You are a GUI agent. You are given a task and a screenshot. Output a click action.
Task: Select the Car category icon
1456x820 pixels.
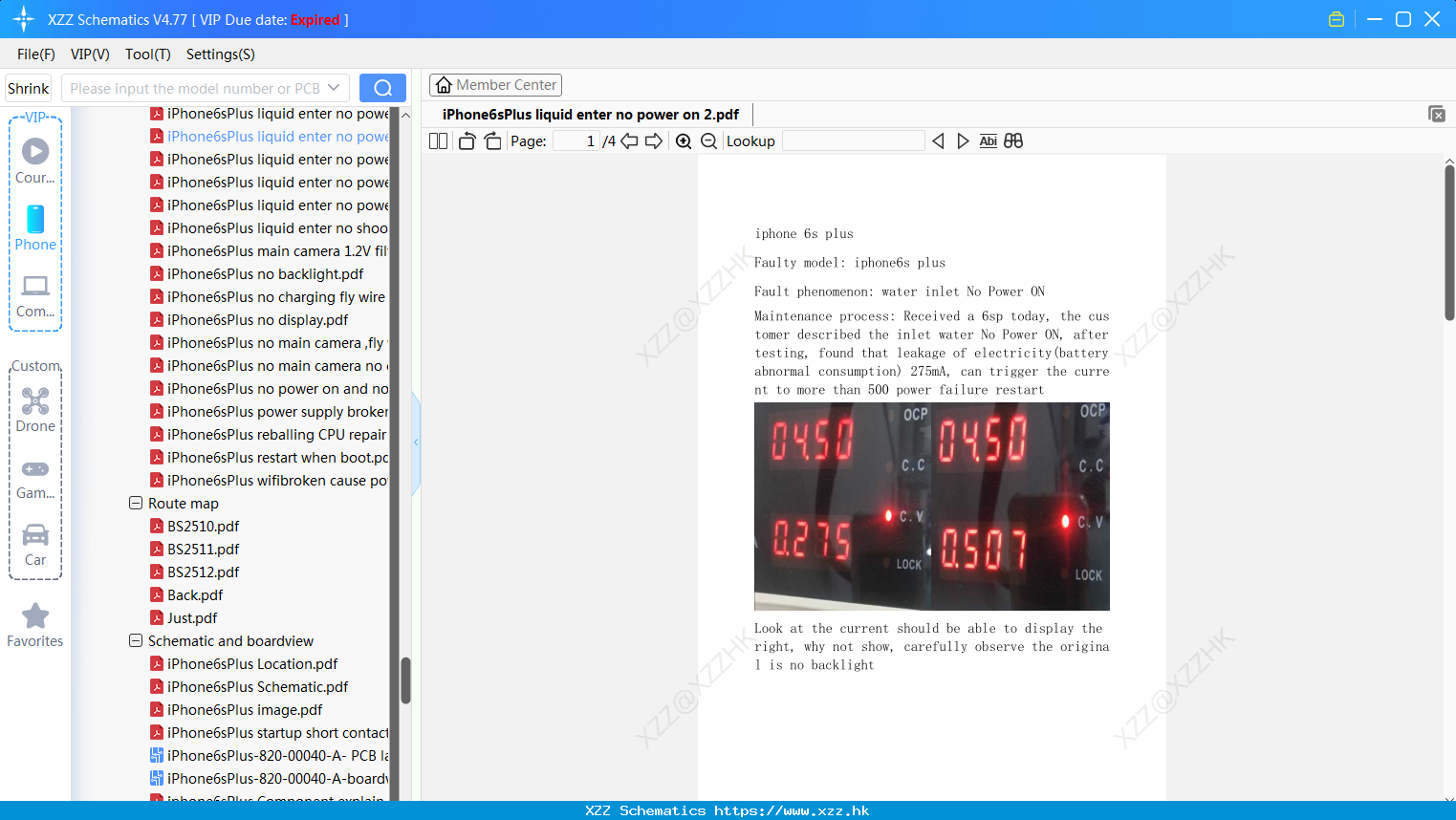tap(35, 545)
